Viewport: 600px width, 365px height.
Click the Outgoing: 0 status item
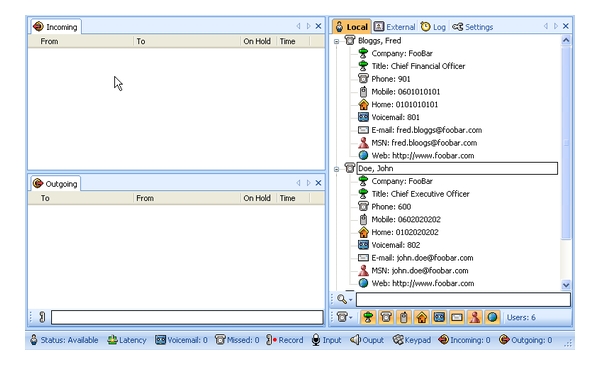(526, 340)
